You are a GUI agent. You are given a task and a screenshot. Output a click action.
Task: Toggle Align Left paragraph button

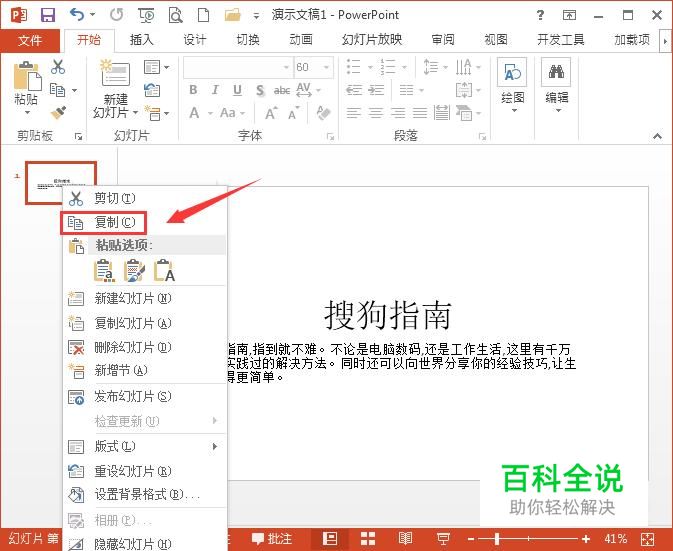click(354, 113)
